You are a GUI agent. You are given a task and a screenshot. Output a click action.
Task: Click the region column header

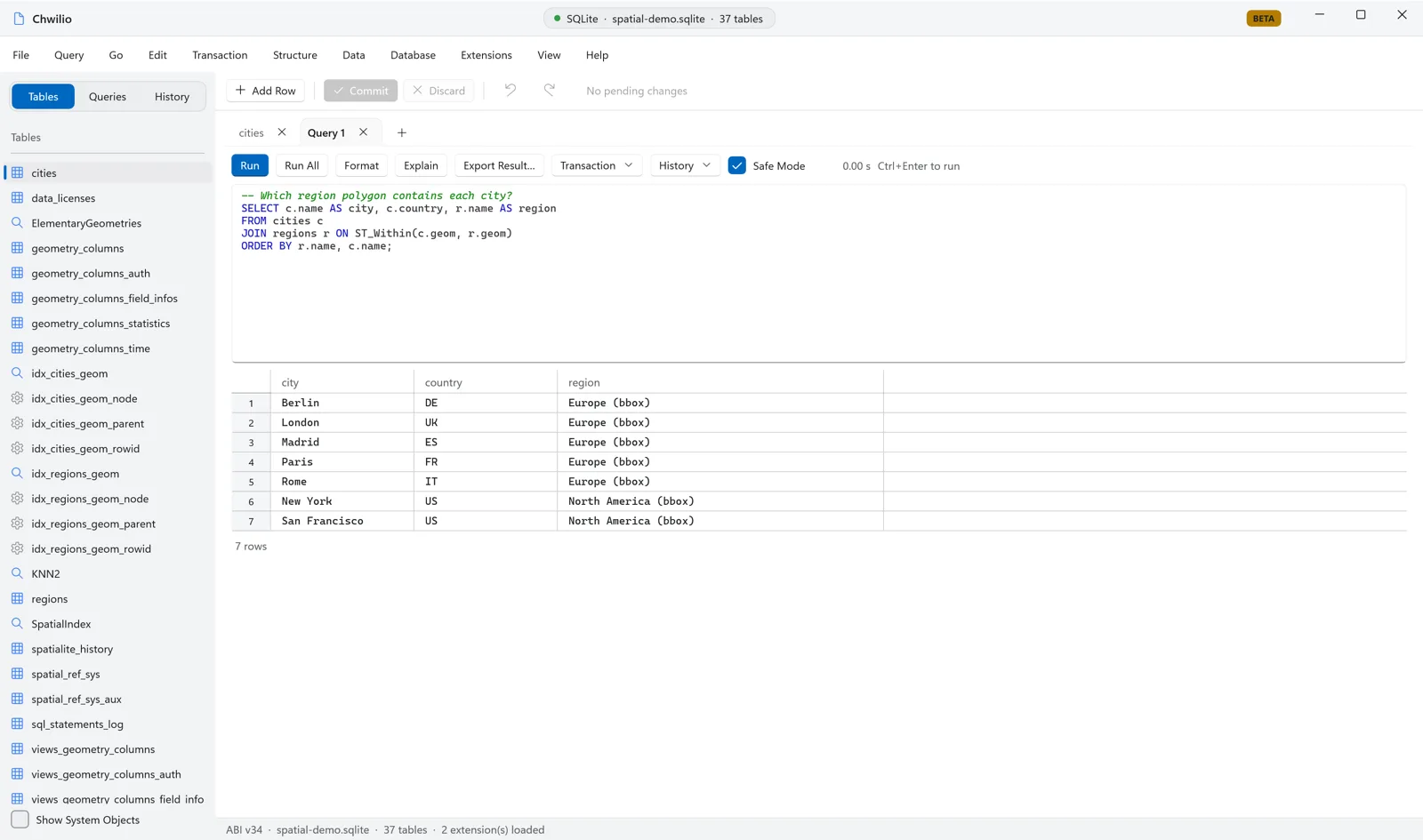720,382
